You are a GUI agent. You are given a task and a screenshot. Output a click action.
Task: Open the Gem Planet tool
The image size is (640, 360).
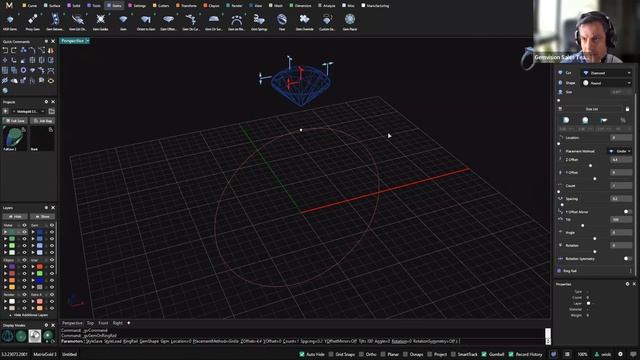click(x=350, y=21)
